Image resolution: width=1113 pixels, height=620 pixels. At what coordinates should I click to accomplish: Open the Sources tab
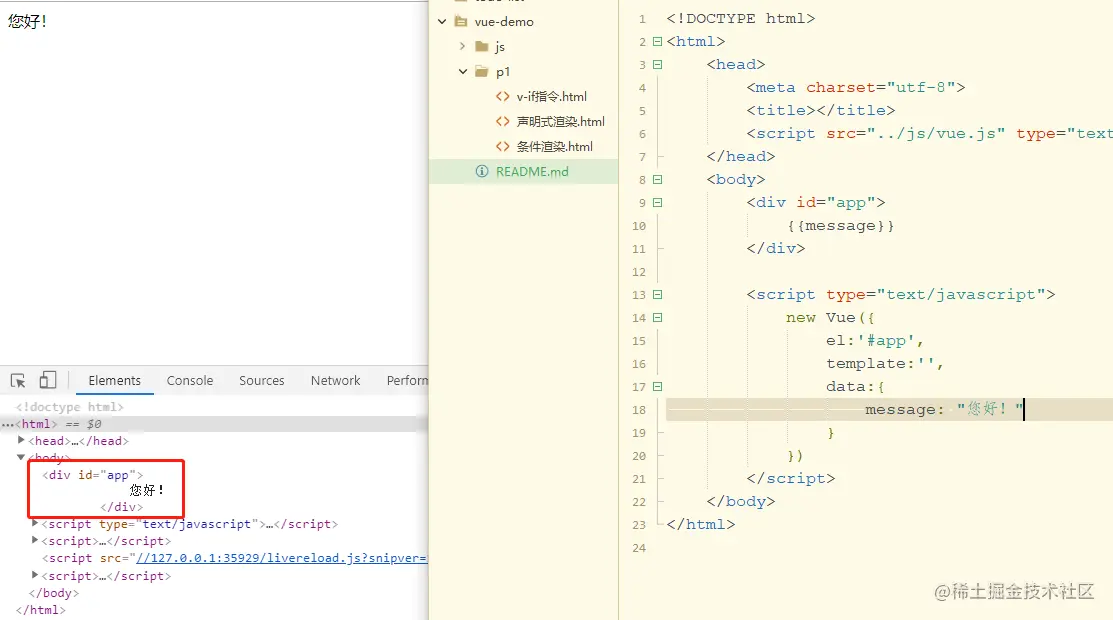[261, 381]
